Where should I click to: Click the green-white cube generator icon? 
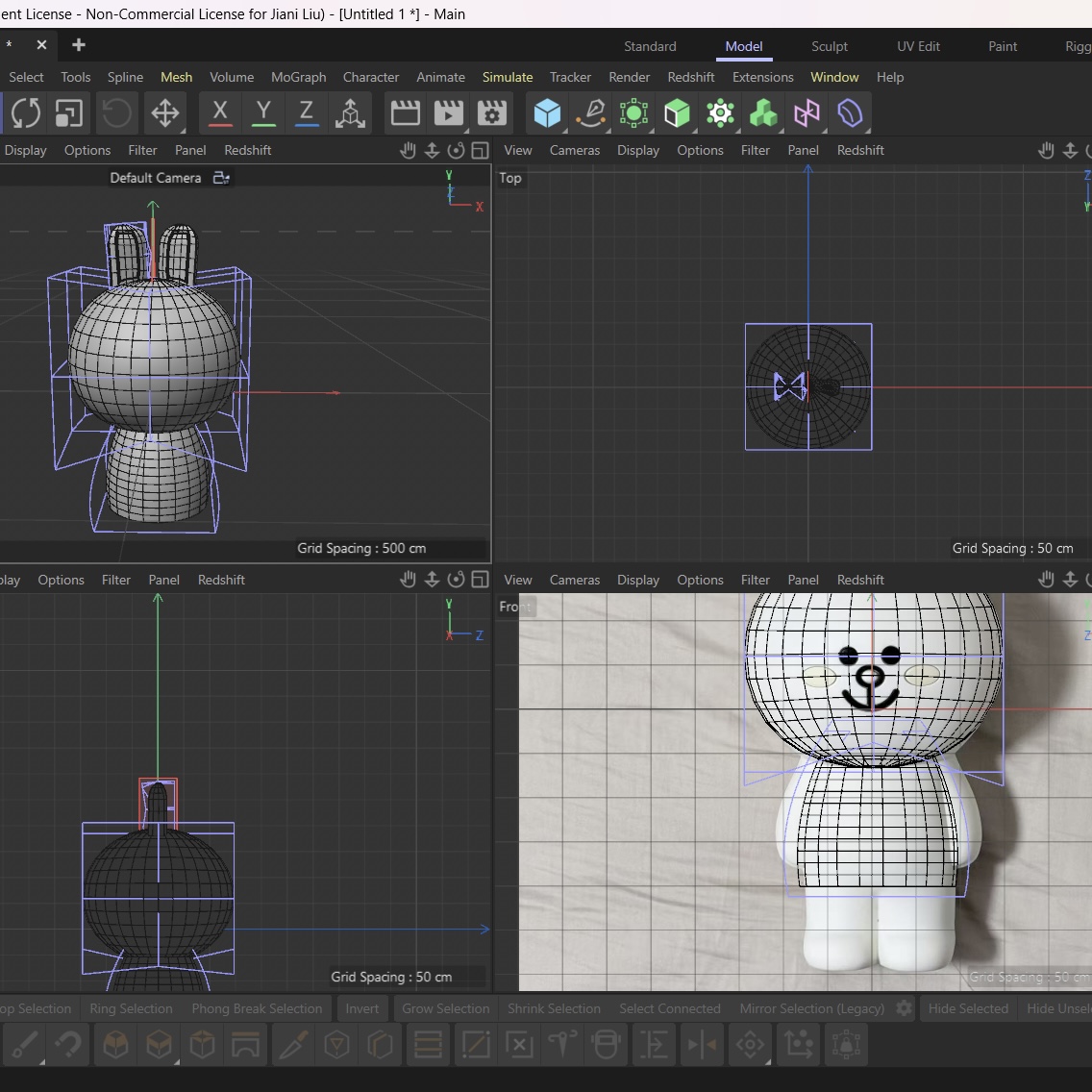click(677, 112)
